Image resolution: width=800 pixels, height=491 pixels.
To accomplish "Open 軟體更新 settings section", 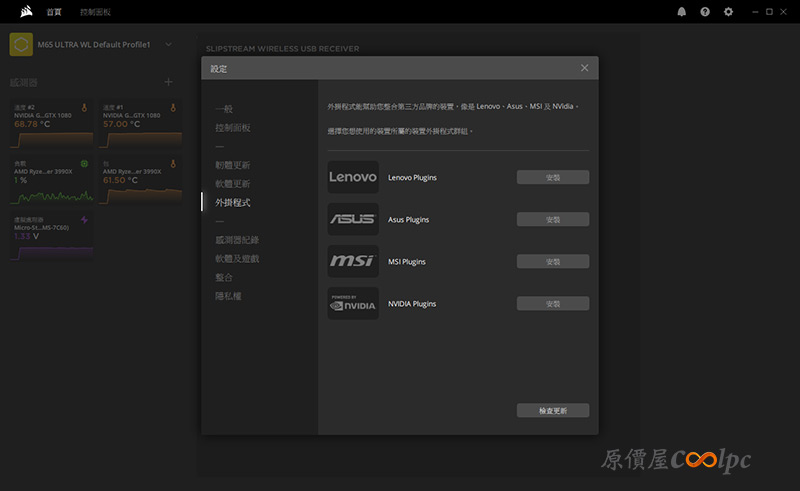I will click(233, 184).
